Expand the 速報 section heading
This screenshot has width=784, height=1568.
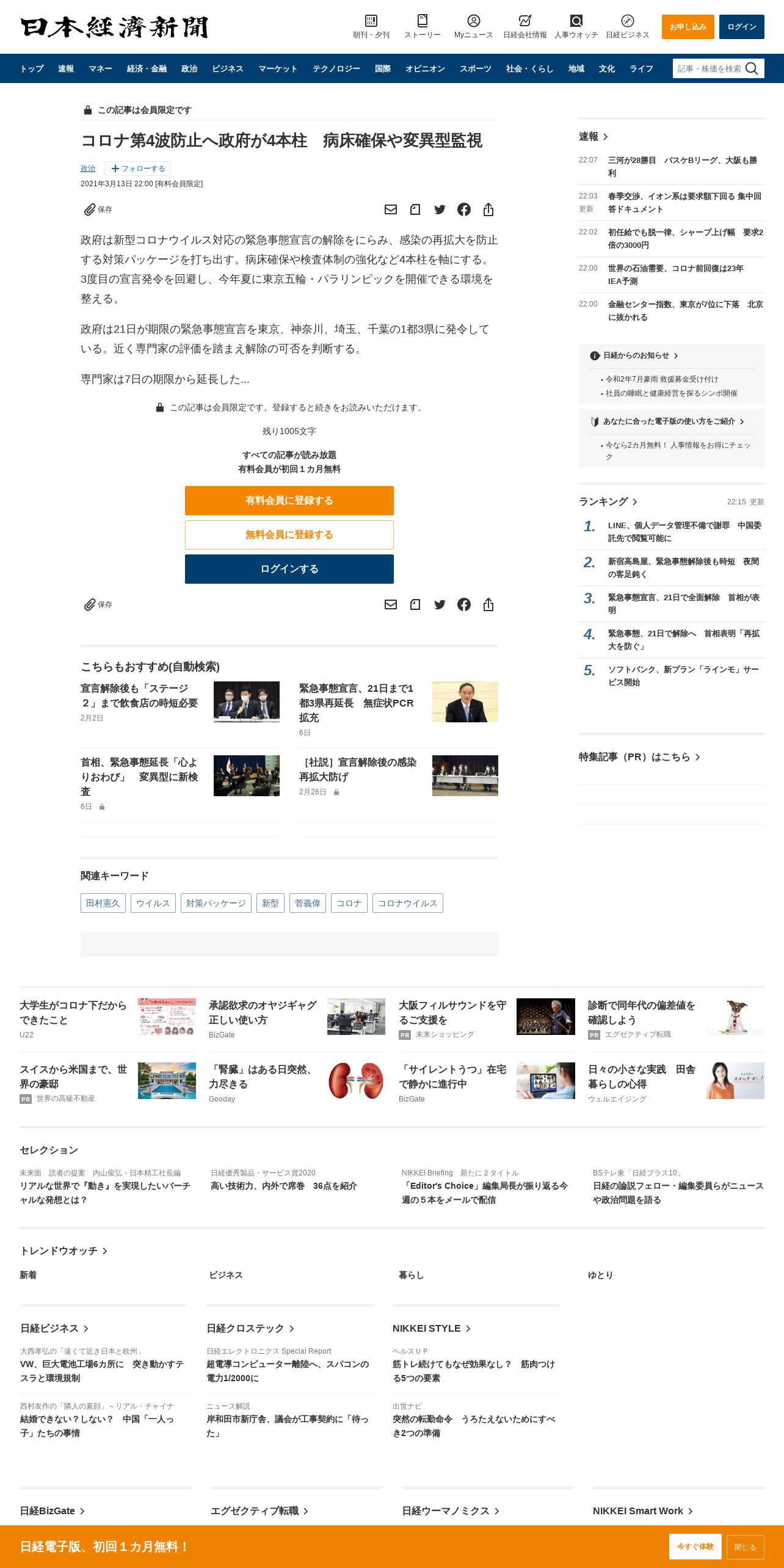click(593, 137)
